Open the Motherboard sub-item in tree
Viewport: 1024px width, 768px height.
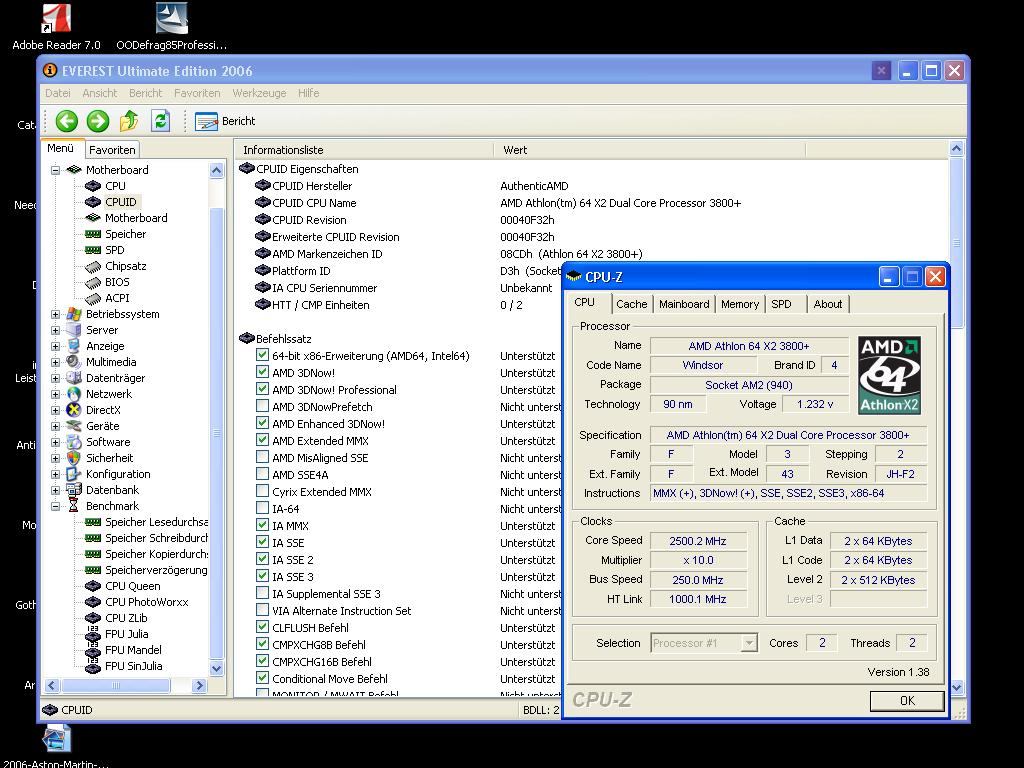pyautogui.click(x=136, y=217)
